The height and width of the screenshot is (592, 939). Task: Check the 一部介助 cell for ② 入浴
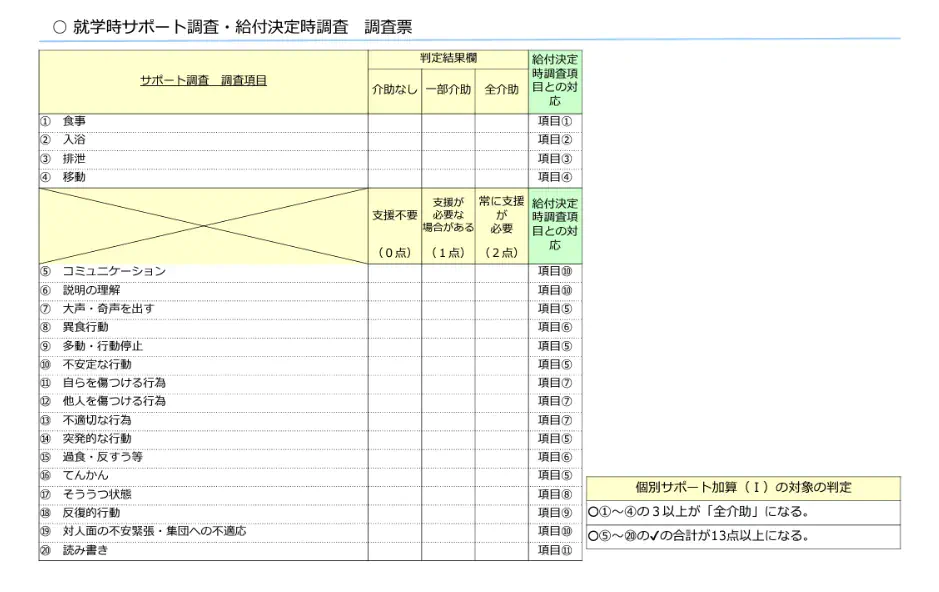pos(448,140)
